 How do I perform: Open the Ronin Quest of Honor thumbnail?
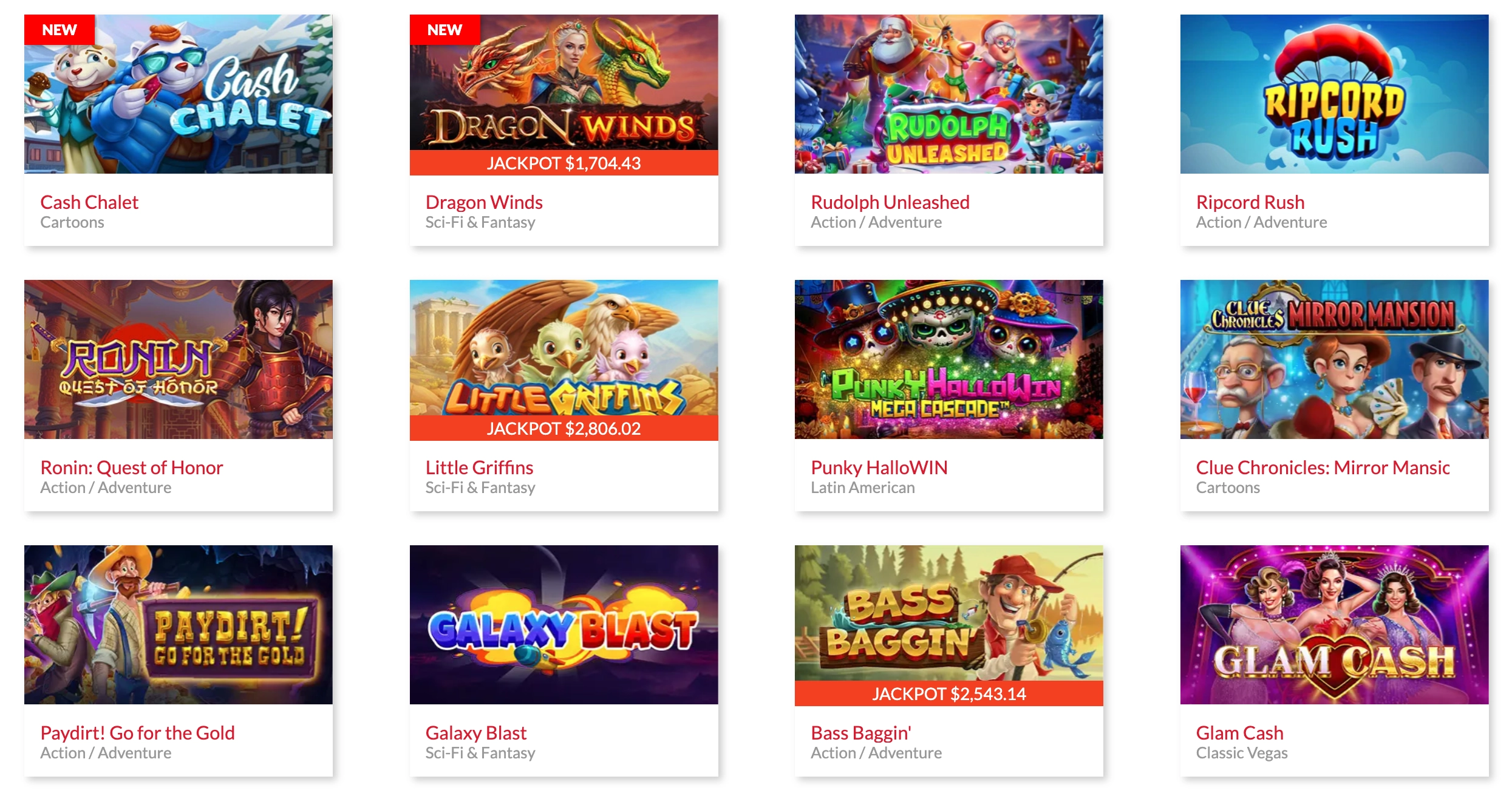tap(179, 359)
